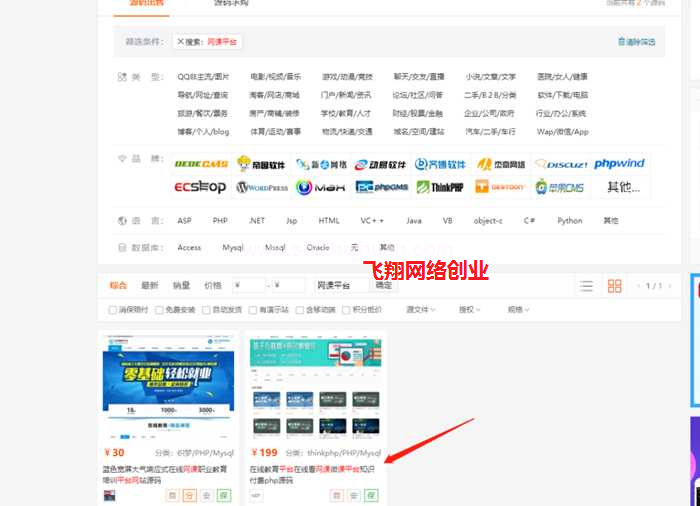Image resolution: width=700 pixels, height=506 pixels.
Task: Sort results by 最新 tab
Action: click(x=150, y=285)
